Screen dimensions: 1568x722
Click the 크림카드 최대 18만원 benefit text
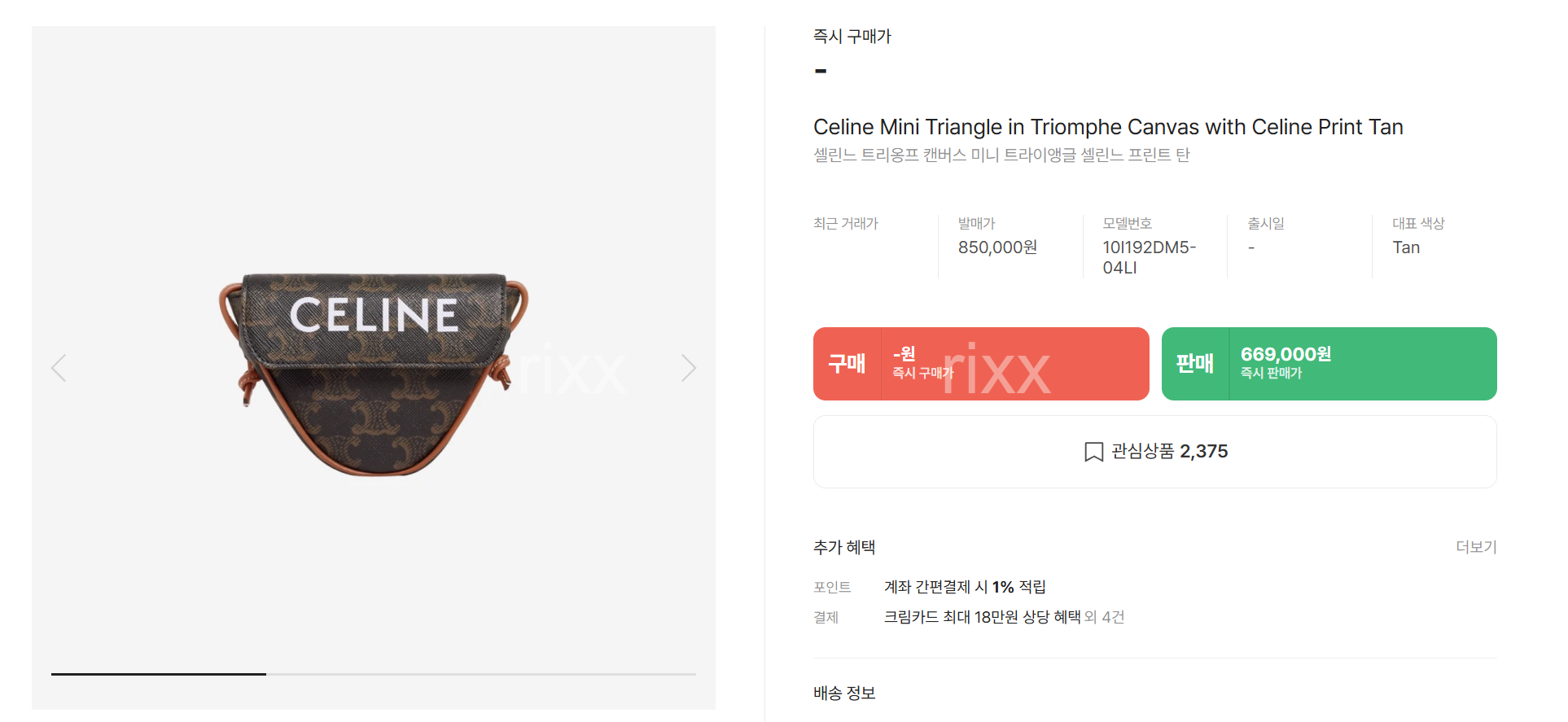(x=982, y=617)
